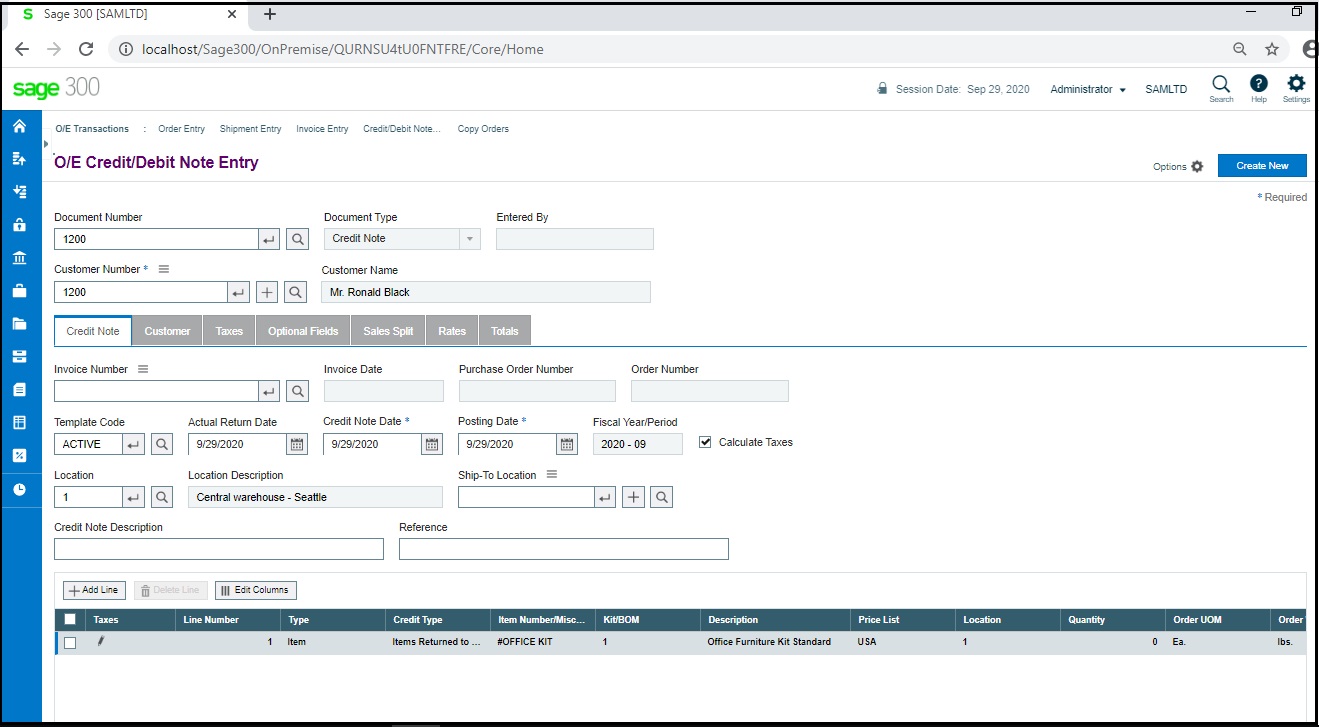Click the Sage 300 Search magnifier icon
The image size is (1319, 727).
(x=1221, y=84)
